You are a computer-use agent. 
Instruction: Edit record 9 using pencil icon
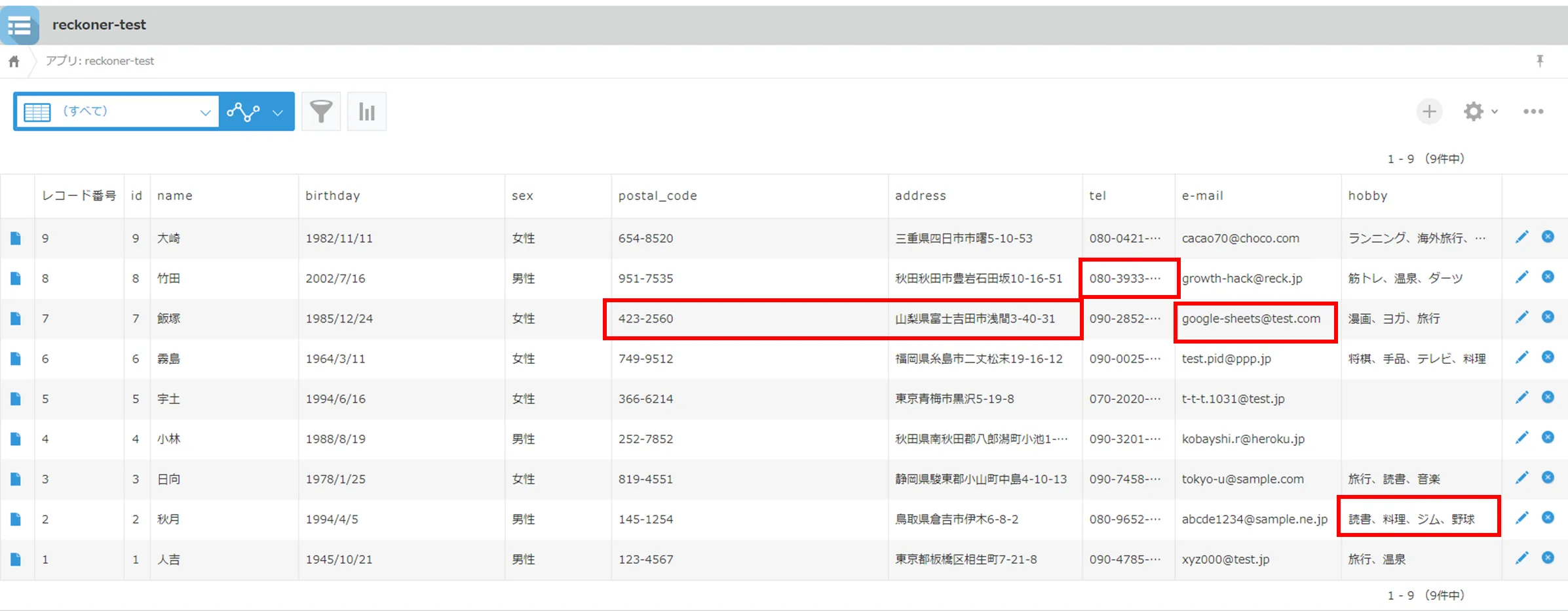tap(1521, 237)
